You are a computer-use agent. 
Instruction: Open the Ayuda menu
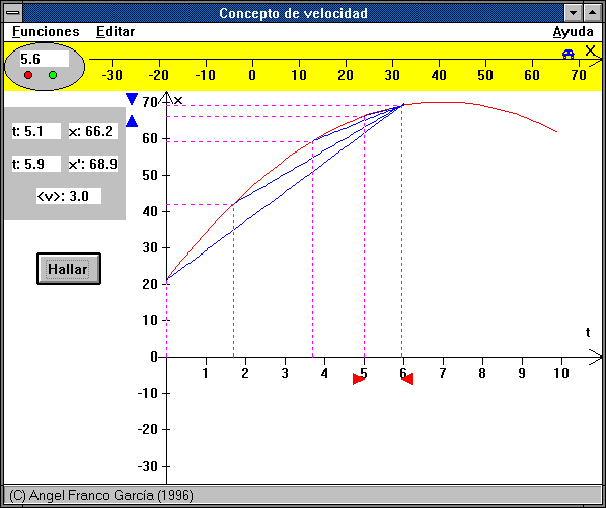(573, 31)
